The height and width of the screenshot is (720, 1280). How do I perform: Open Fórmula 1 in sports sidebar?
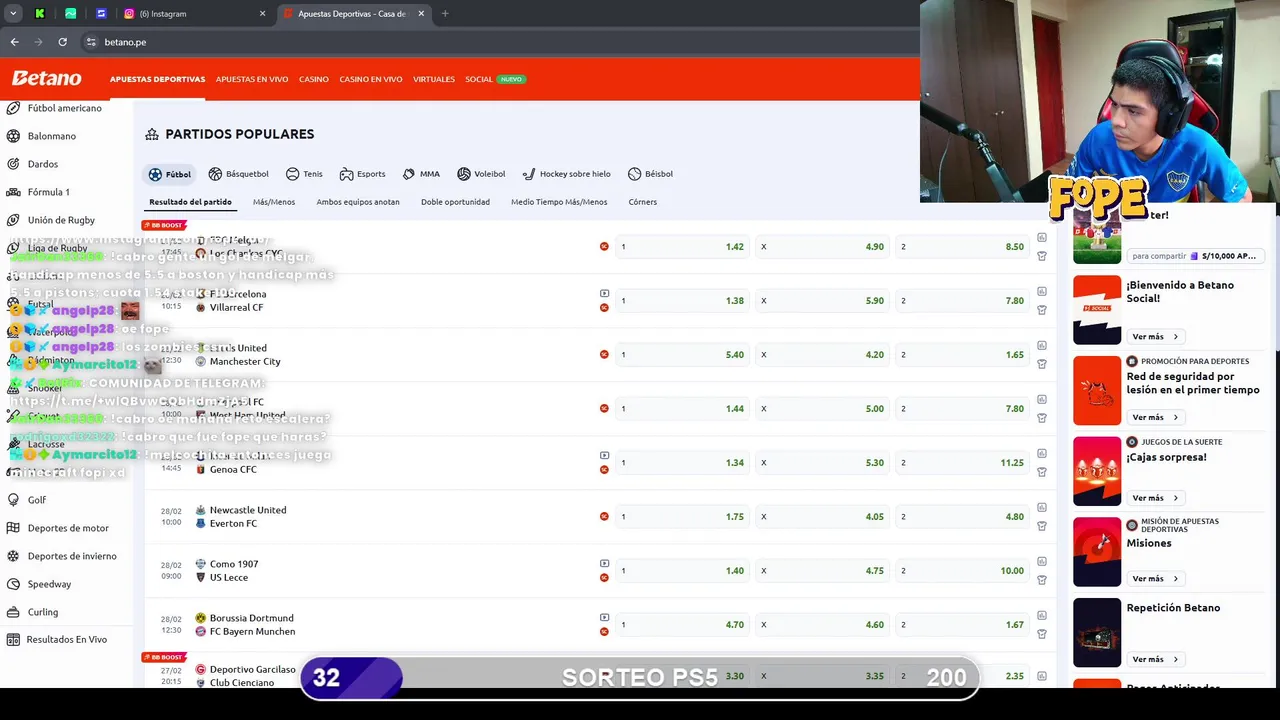(x=48, y=192)
